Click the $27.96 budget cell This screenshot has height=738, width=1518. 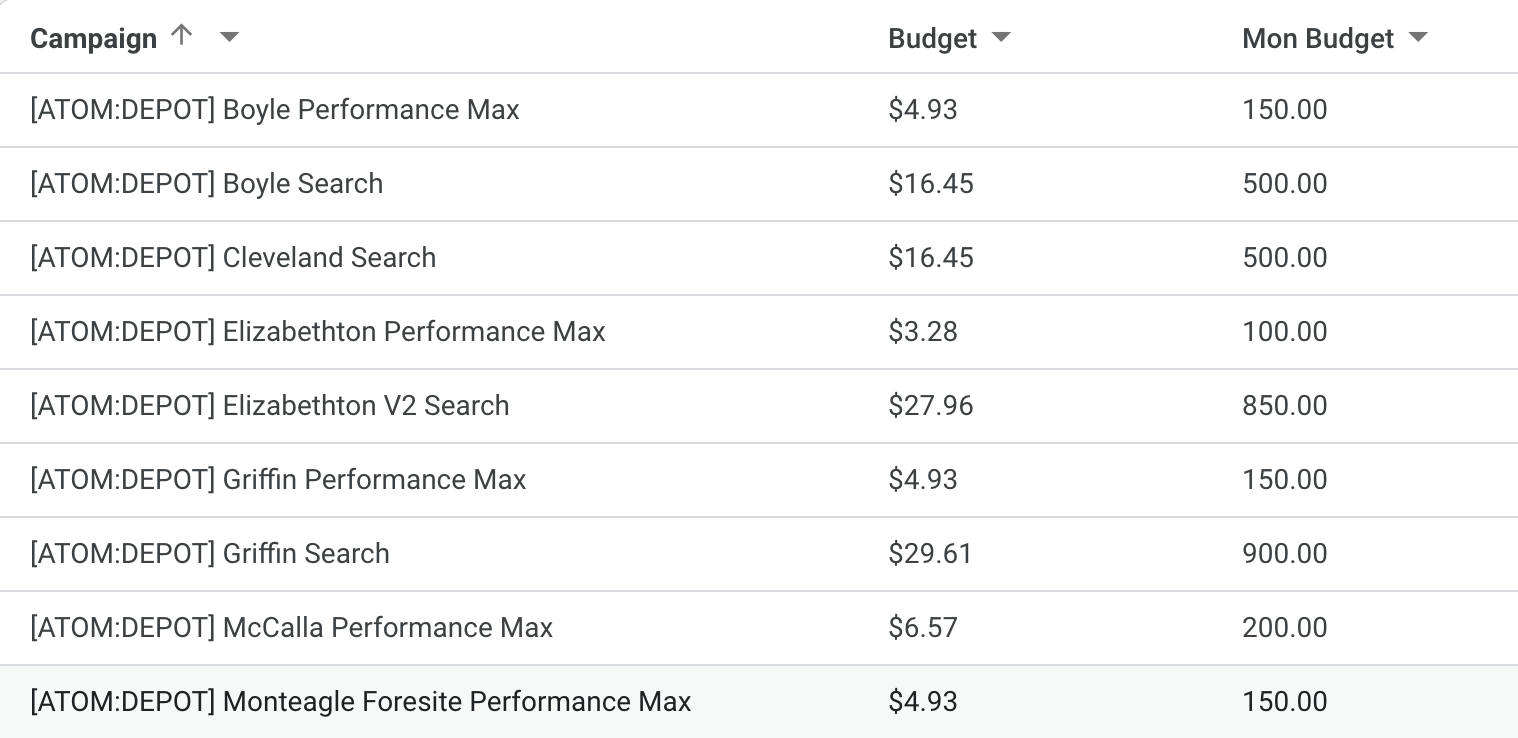[x=930, y=406]
